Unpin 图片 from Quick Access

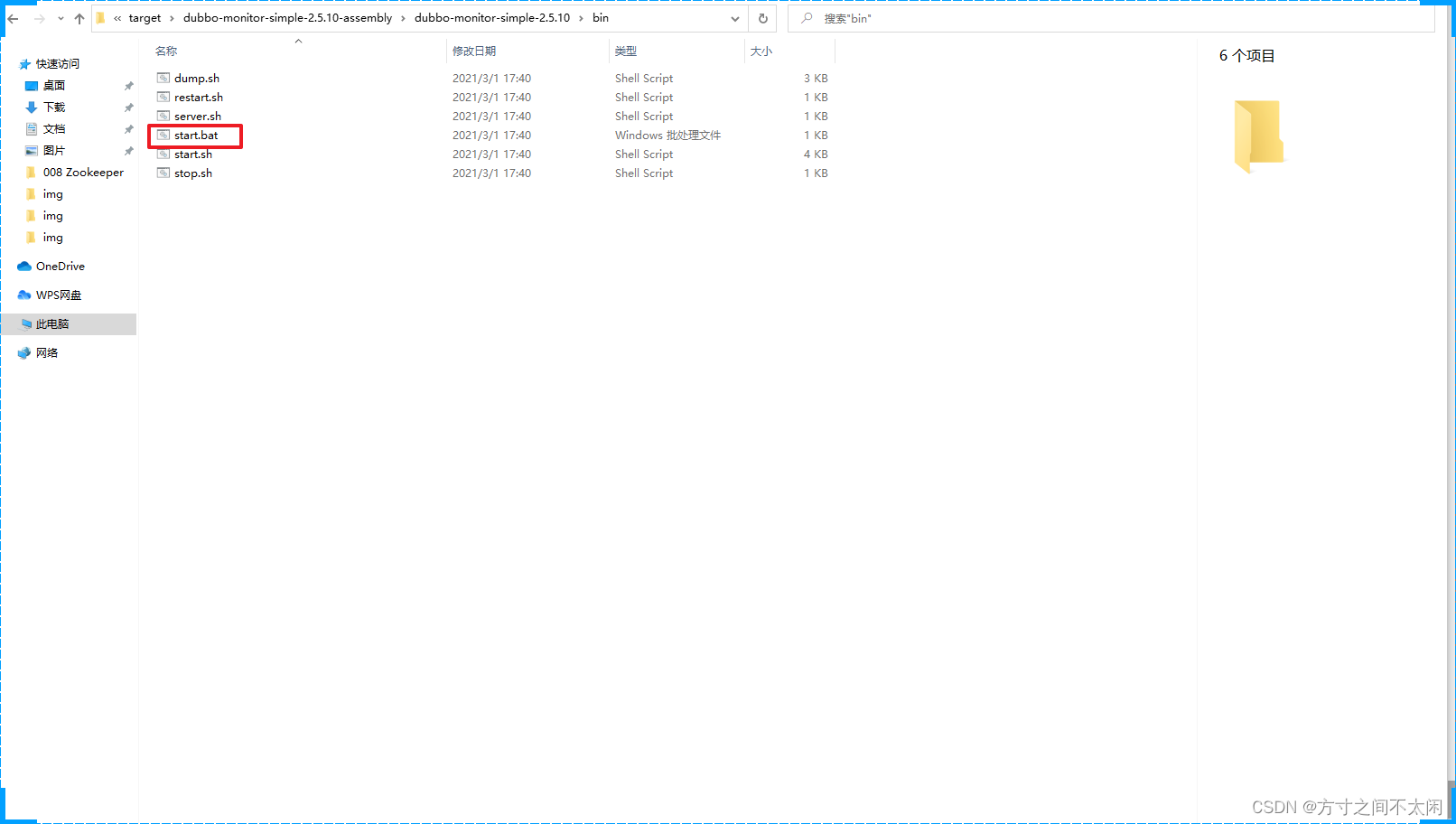tap(129, 150)
